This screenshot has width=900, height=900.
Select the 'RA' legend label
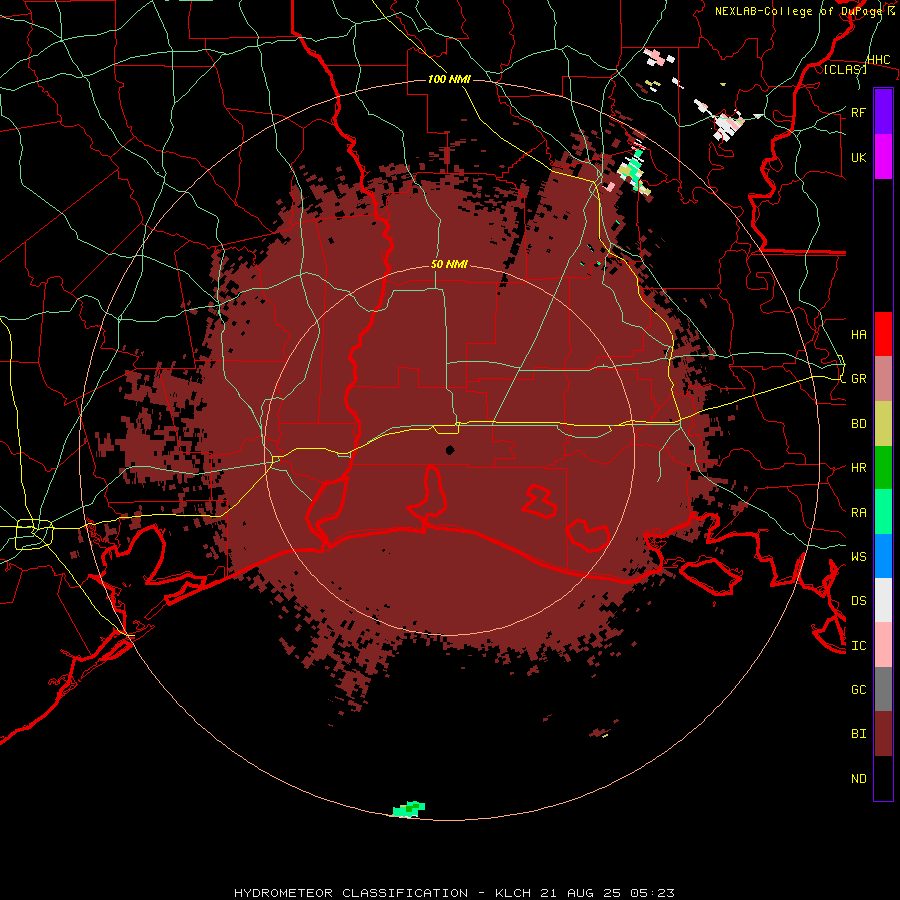tap(858, 512)
